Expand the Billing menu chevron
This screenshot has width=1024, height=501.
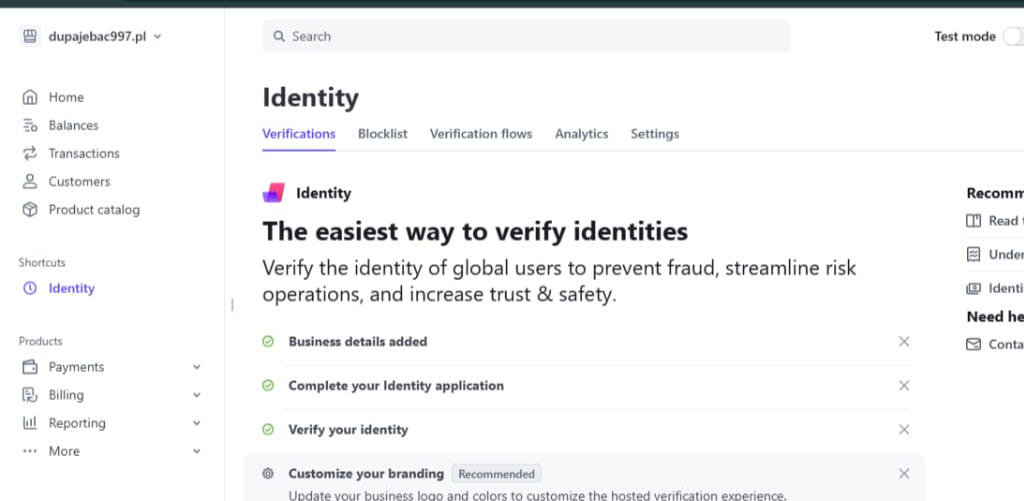[197, 395]
